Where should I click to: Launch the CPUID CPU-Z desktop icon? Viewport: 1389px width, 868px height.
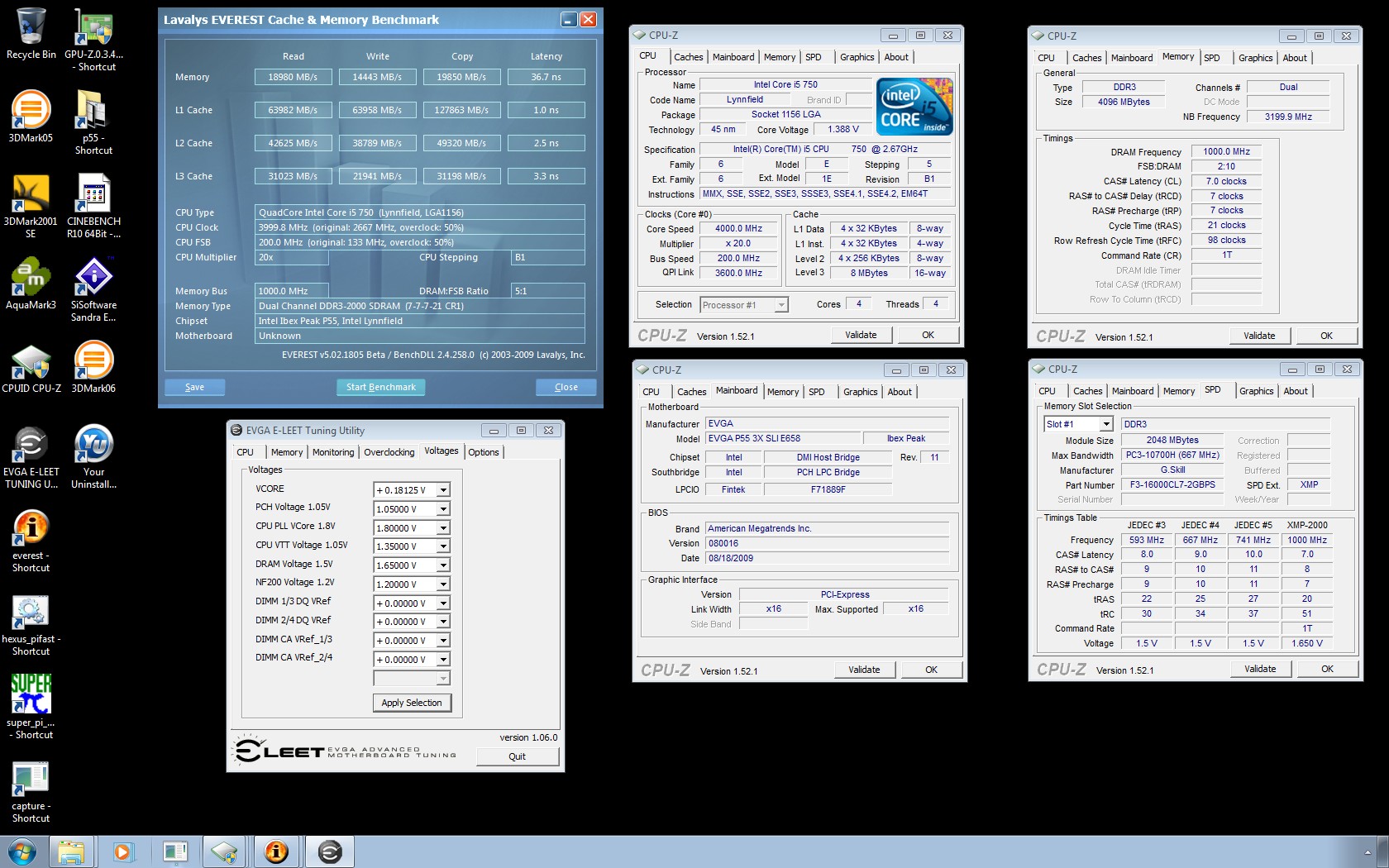click(x=31, y=368)
